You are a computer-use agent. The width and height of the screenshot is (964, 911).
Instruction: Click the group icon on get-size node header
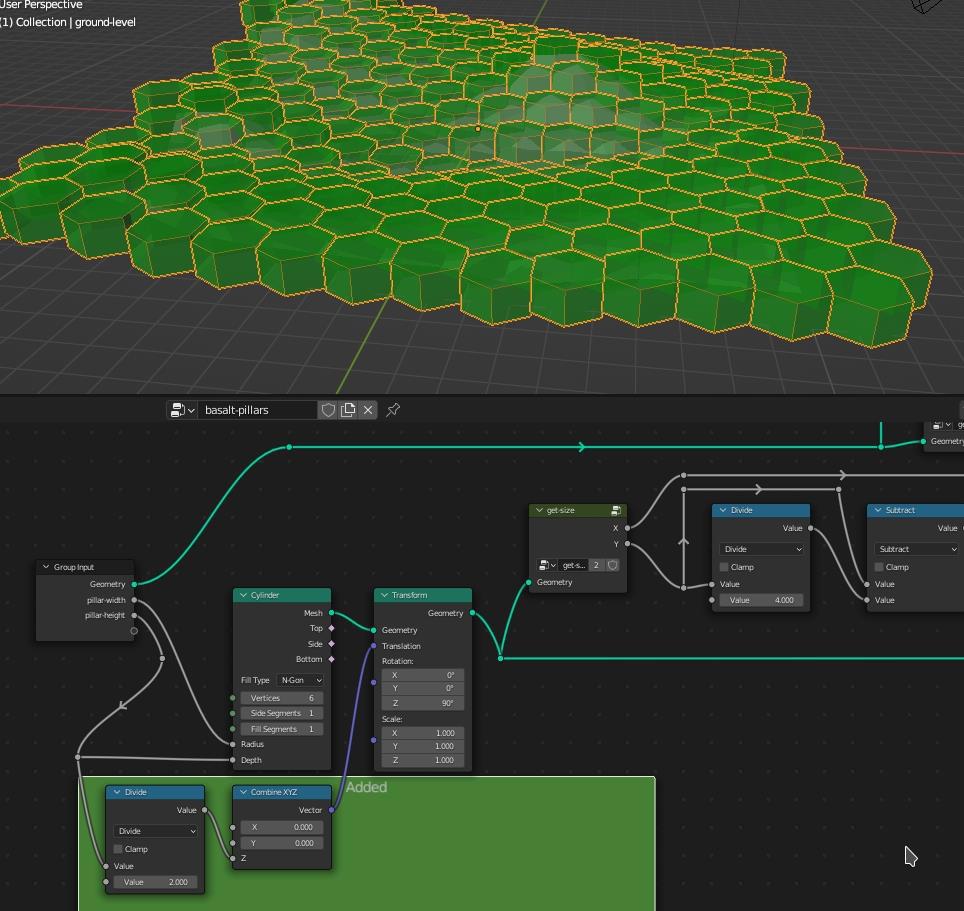tap(616, 510)
